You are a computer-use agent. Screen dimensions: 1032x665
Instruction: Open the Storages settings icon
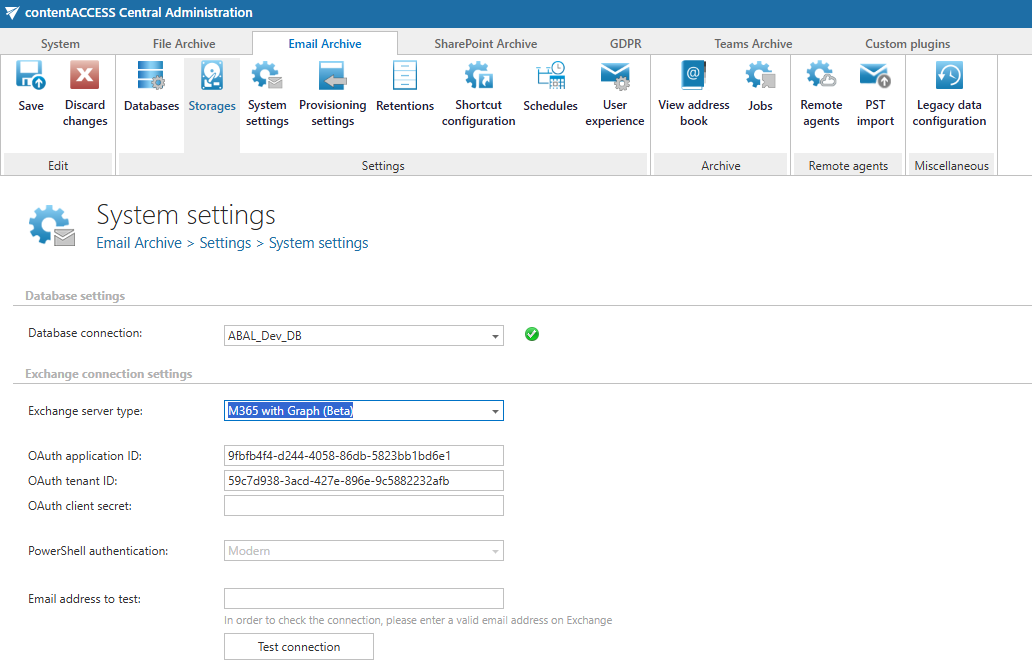(x=211, y=75)
